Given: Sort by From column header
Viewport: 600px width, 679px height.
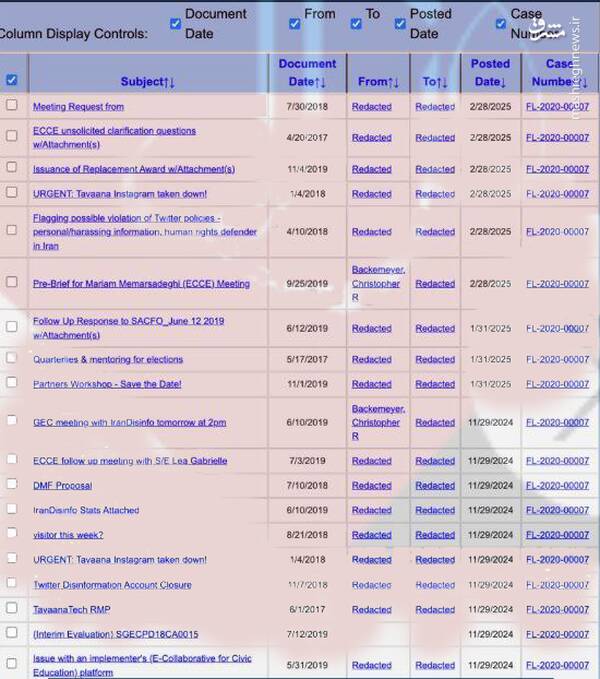Looking at the screenshot, I should pyautogui.click(x=377, y=81).
